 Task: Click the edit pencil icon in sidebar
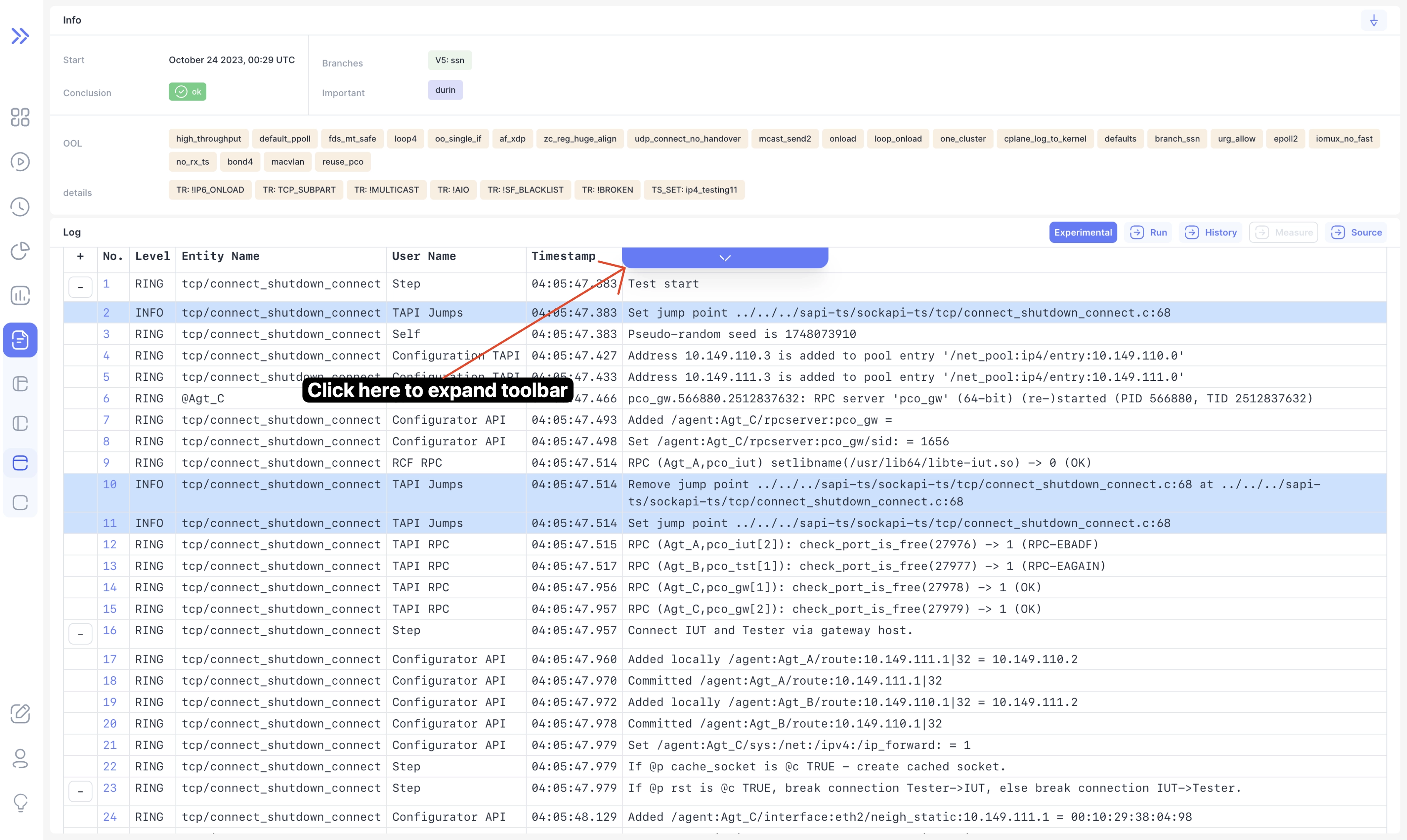coord(20,713)
